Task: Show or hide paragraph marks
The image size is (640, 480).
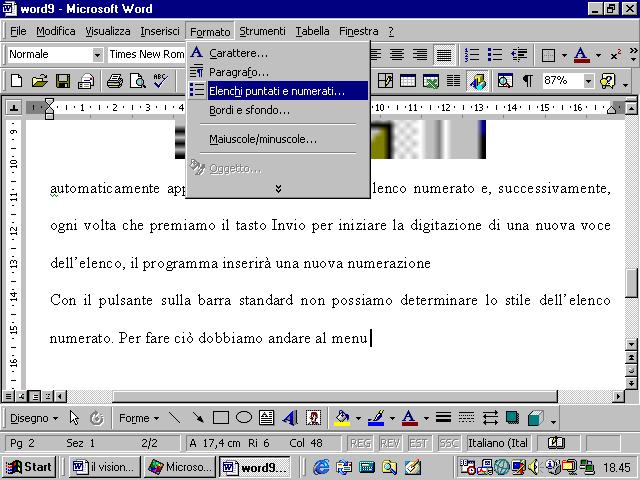Action: tap(528, 81)
